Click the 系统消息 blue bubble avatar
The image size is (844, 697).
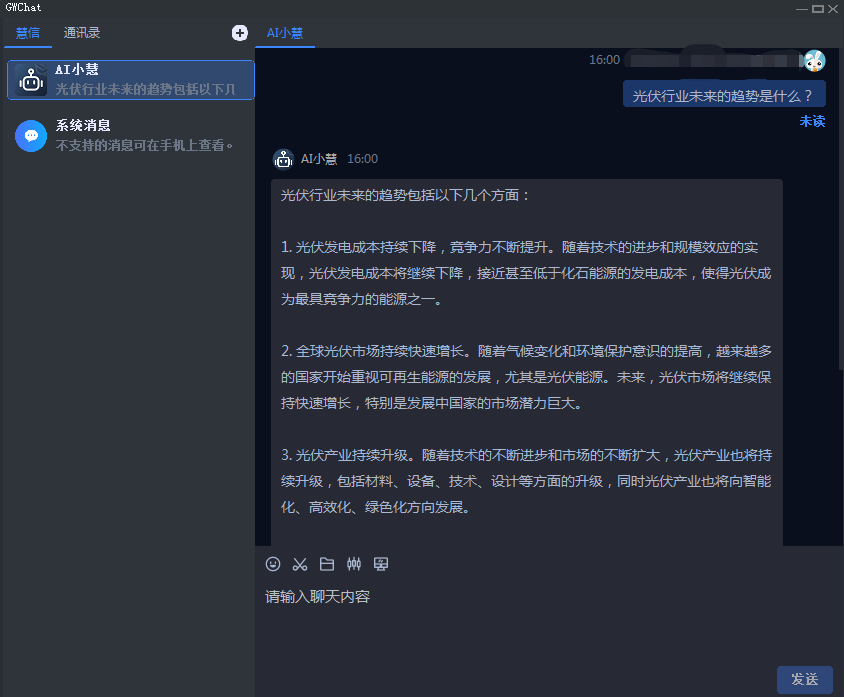pyautogui.click(x=31, y=136)
